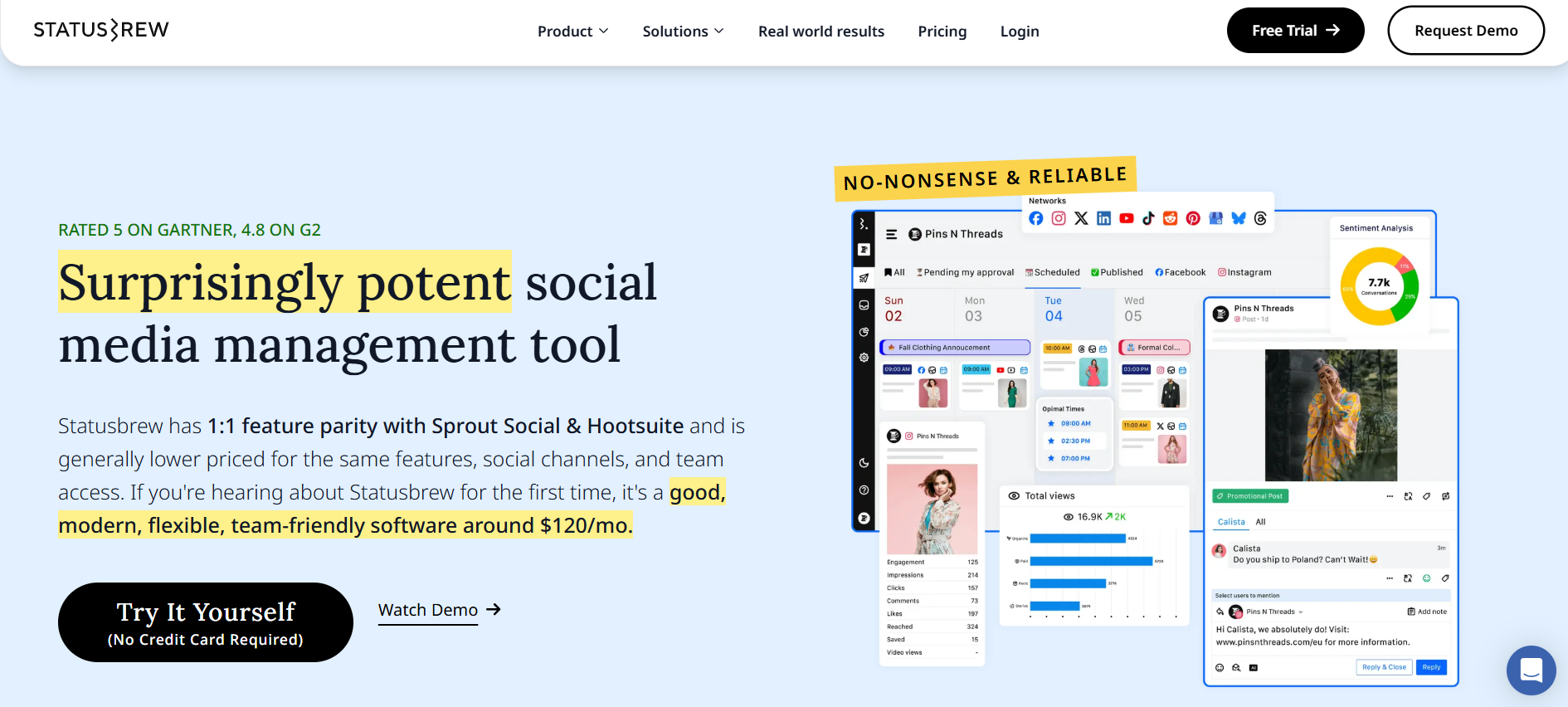Image resolution: width=1568 pixels, height=707 pixels.
Task: Click the Reply & Close button
Action: [x=1384, y=667]
